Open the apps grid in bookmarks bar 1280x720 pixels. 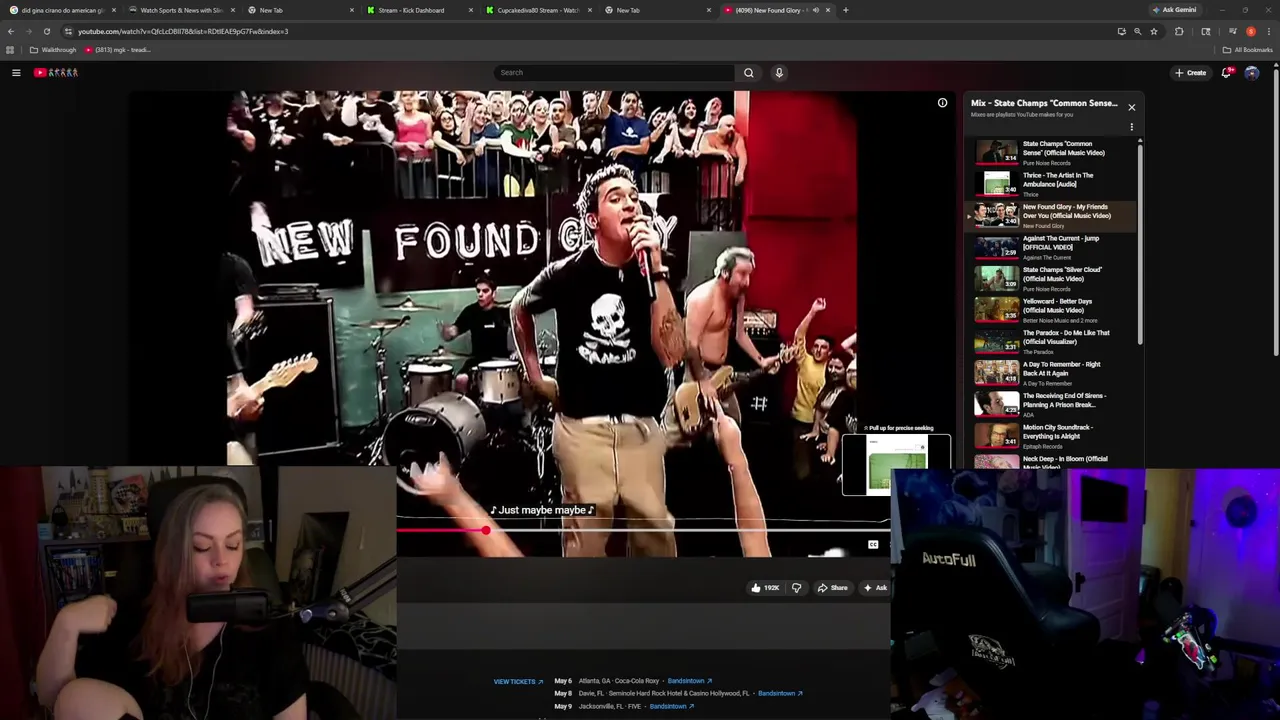click(x=10, y=50)
